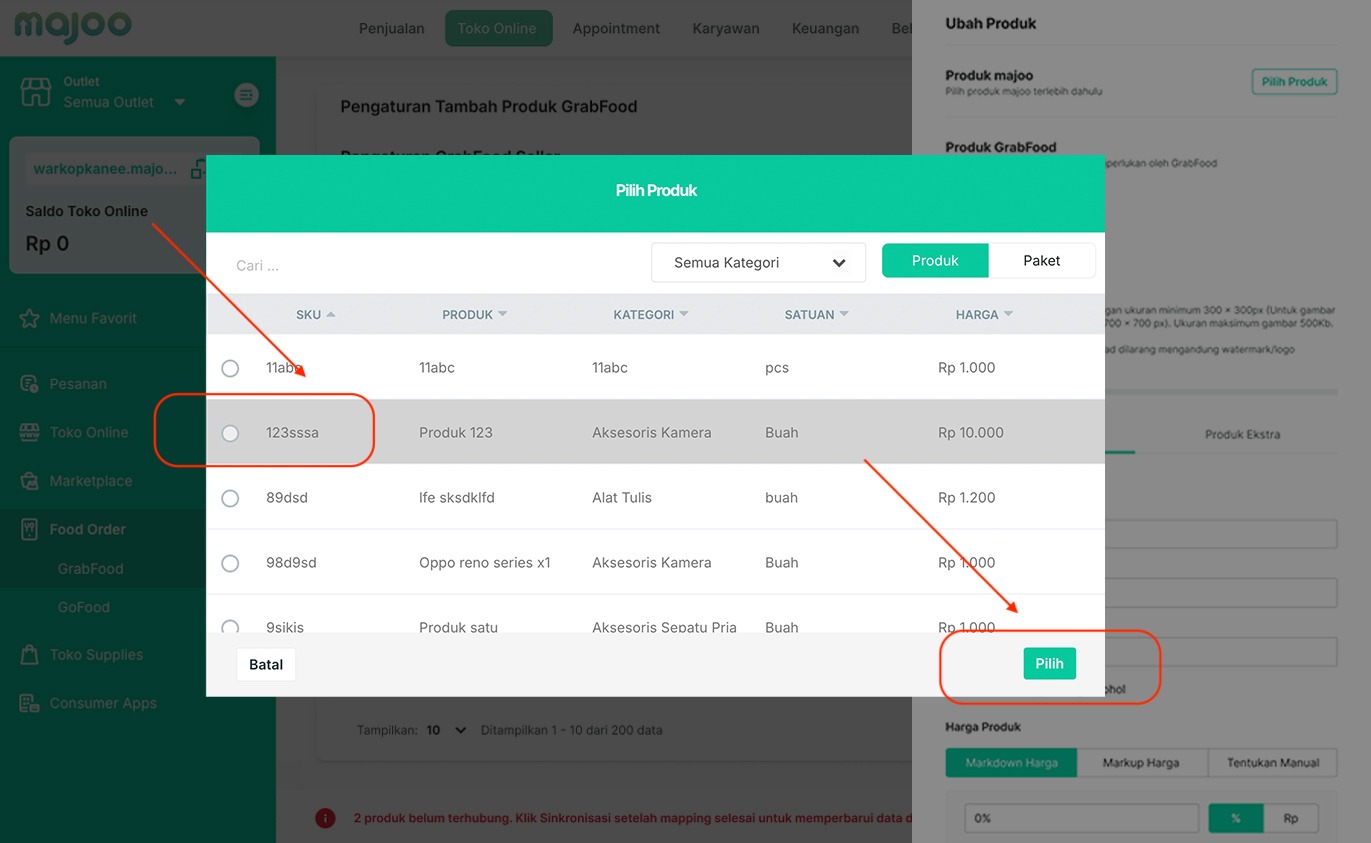Click the Pesanan sidebar icon
The width and height of the screenshot is (1371, 843).
coord(30,383)
